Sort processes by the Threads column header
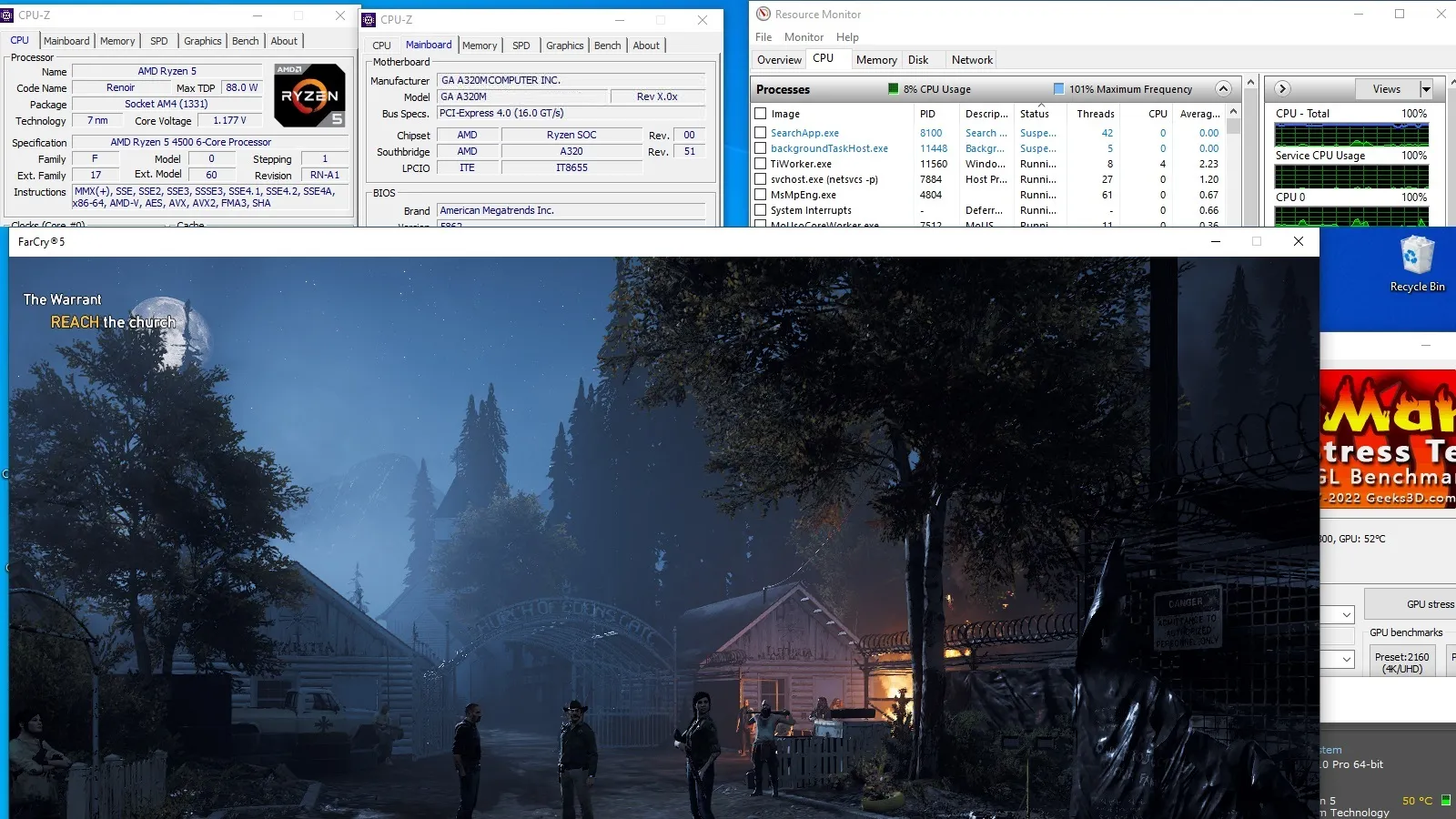The width and height of the screenshot is (1456, 819). [x=1095, y=114]
